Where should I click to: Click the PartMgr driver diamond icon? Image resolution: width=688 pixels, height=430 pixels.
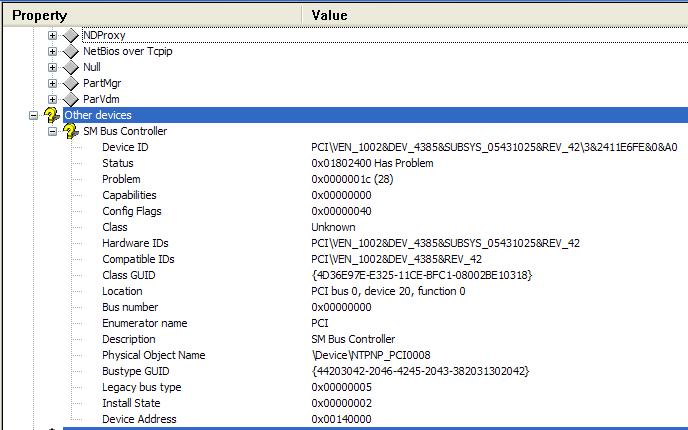click(71, 83)
